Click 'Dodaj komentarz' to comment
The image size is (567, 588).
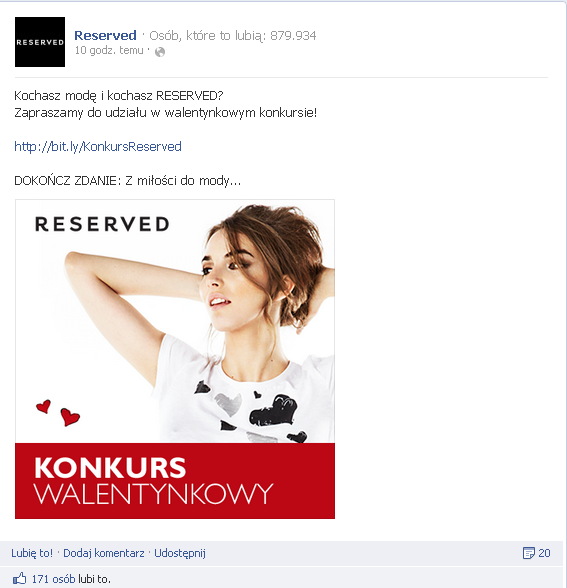pos(104,553)
